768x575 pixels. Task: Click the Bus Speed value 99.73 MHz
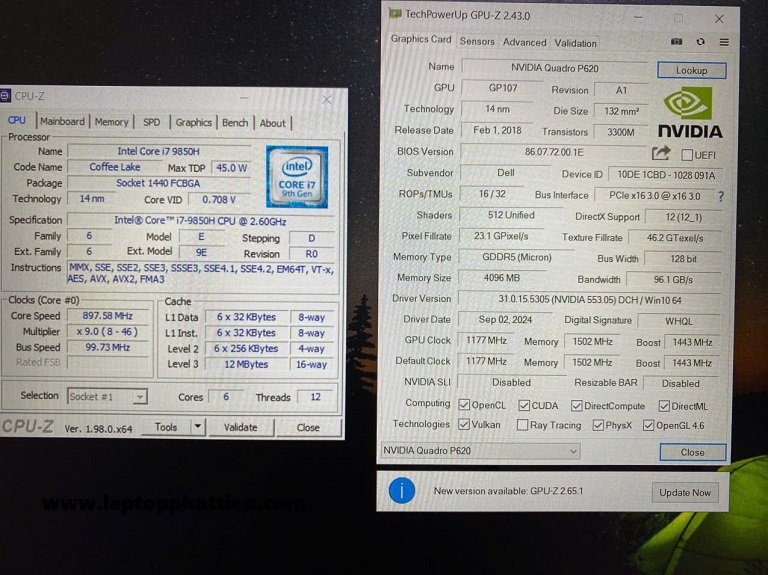107,347
